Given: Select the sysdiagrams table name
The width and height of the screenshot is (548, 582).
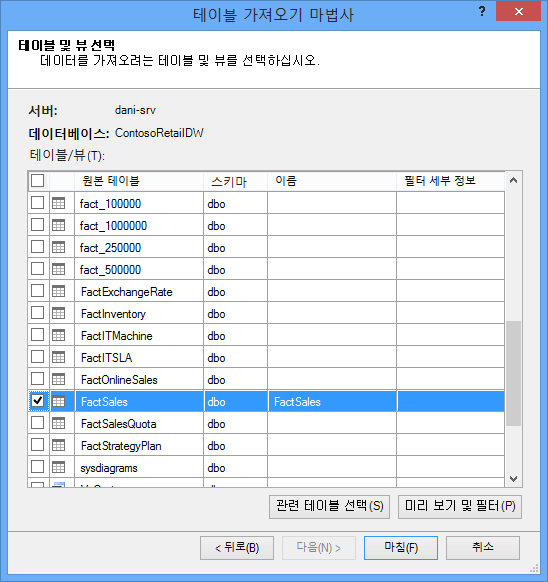Looking at the screenshot, I should click(109, 468).
